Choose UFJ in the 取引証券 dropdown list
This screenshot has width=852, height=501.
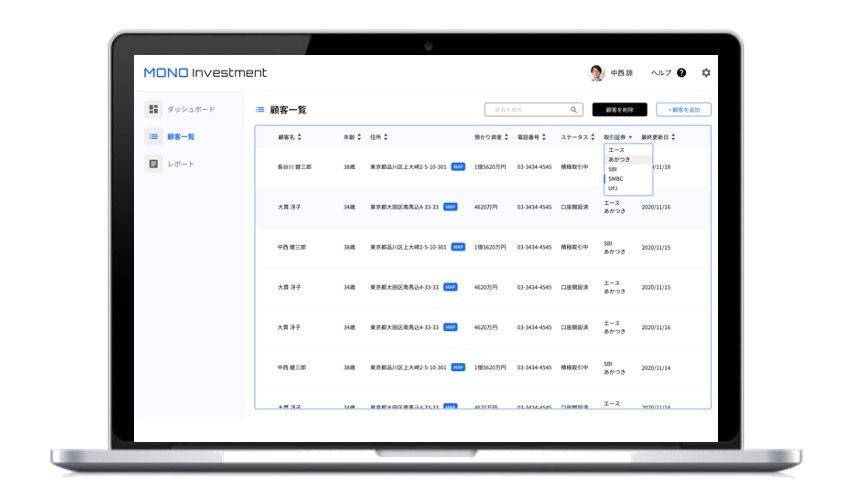pyautogui.click(x=628, y=189)
